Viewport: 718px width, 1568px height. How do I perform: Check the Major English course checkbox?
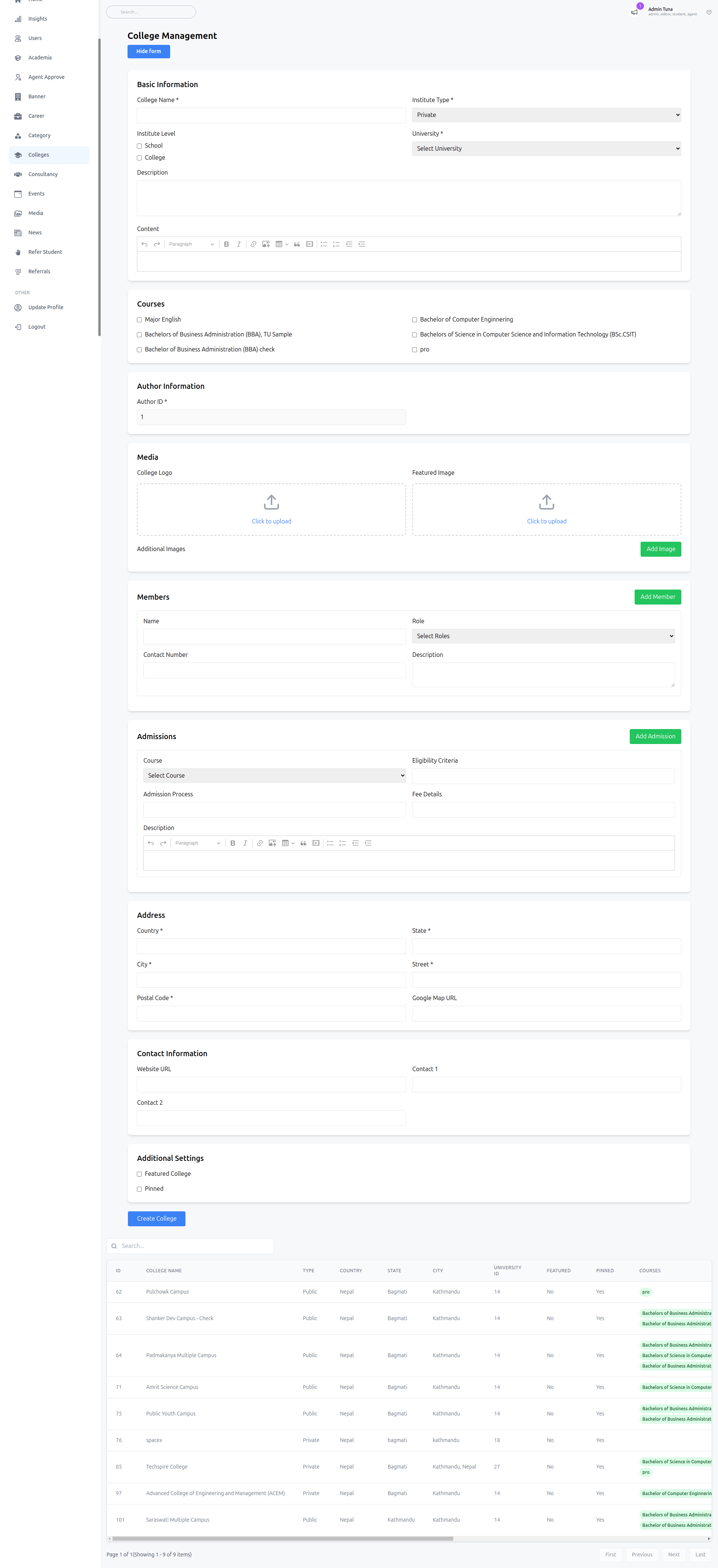click(x=139, y=320)
